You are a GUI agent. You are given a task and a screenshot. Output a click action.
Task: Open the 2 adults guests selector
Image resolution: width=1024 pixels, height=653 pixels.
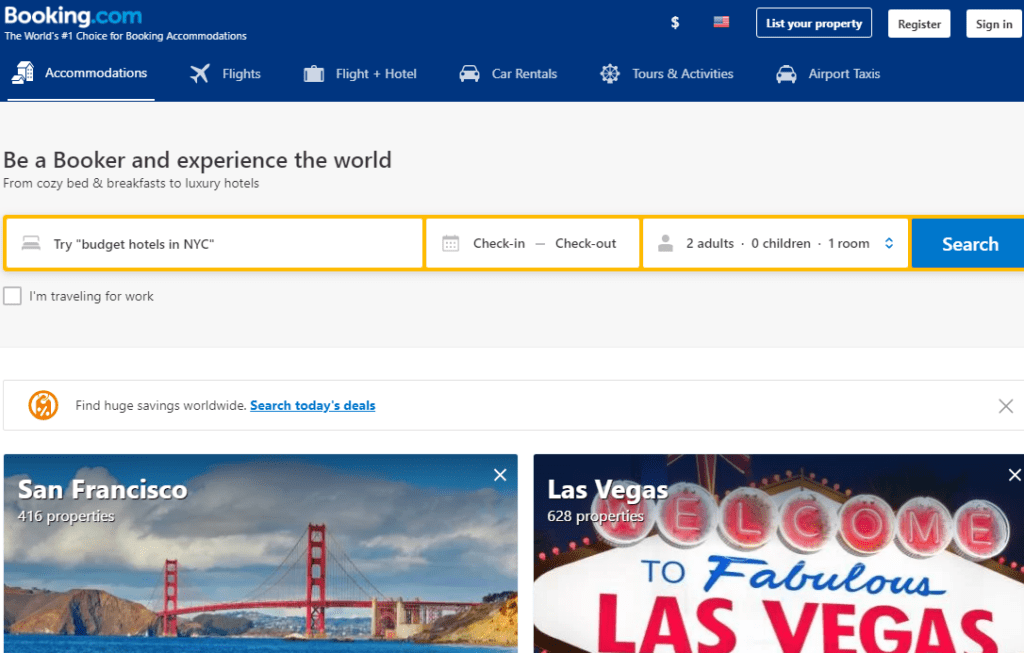pos(775,244)
